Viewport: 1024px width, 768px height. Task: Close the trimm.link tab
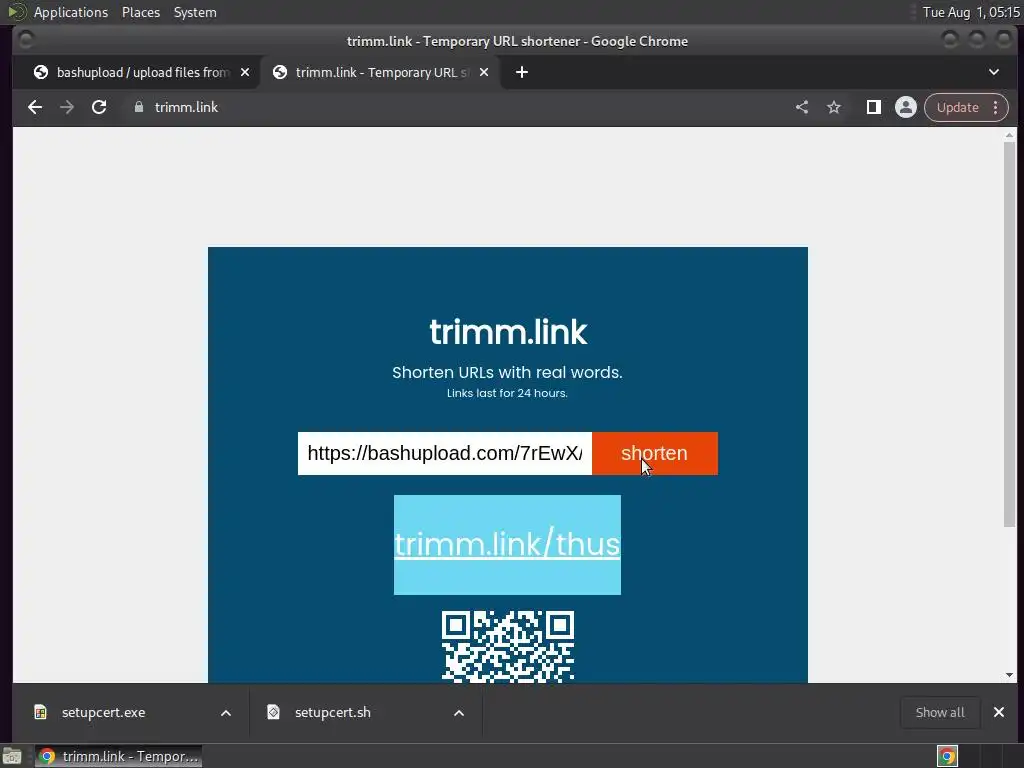[484, 72]
